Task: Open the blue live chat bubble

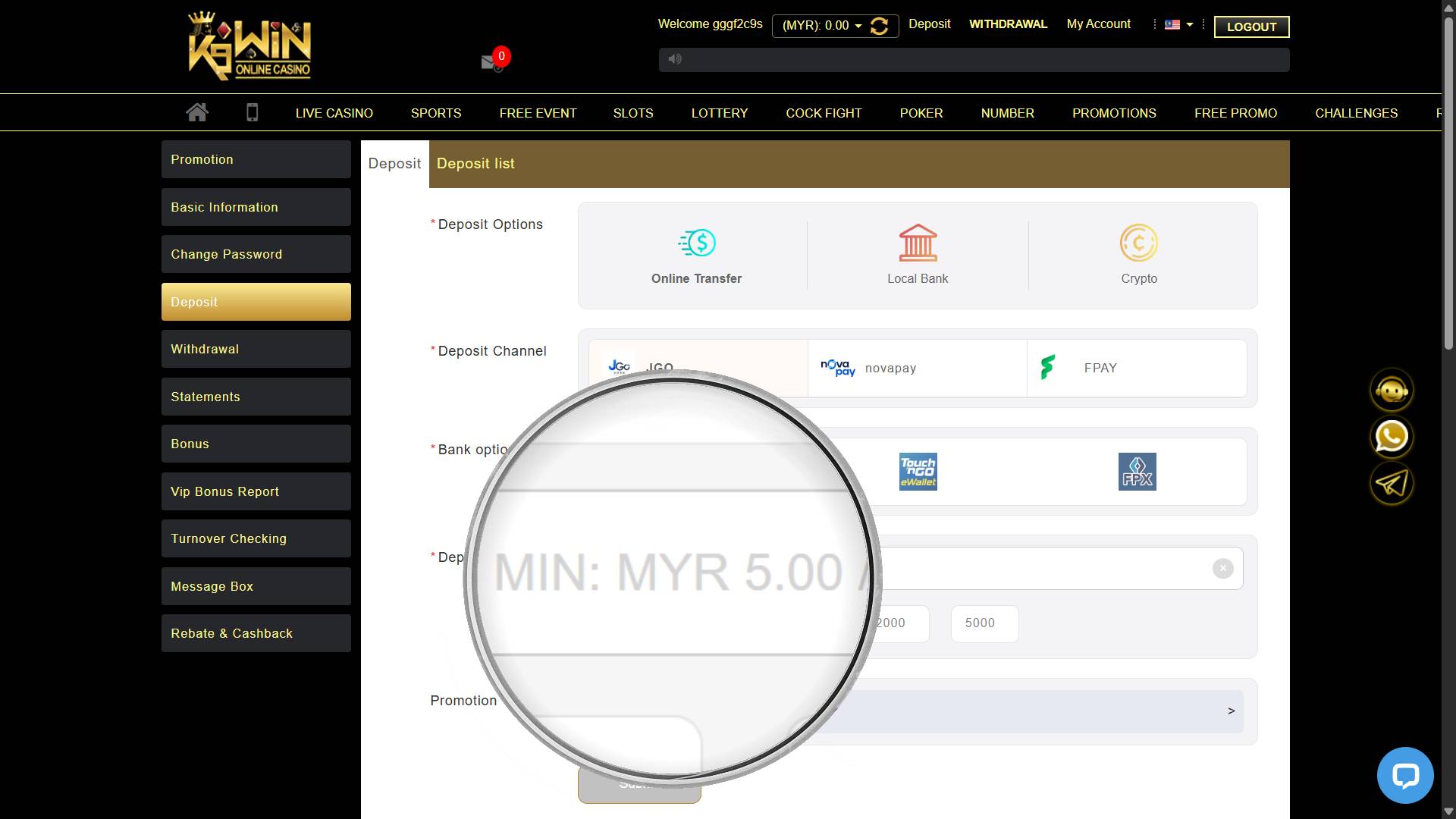Action: point(1405,775)
